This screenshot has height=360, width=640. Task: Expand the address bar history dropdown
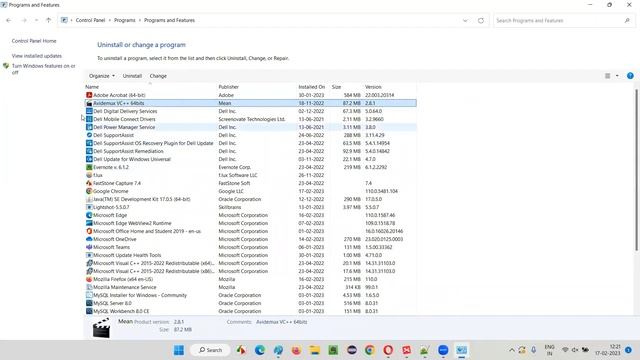(465, 20)
